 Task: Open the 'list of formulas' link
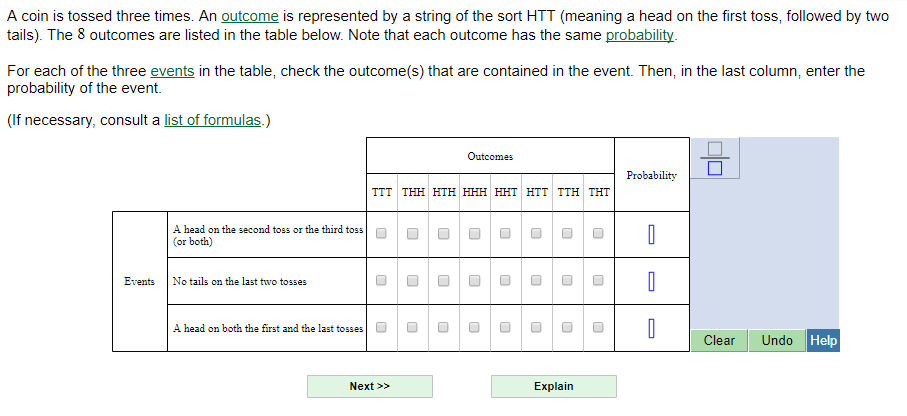(212, 120)
